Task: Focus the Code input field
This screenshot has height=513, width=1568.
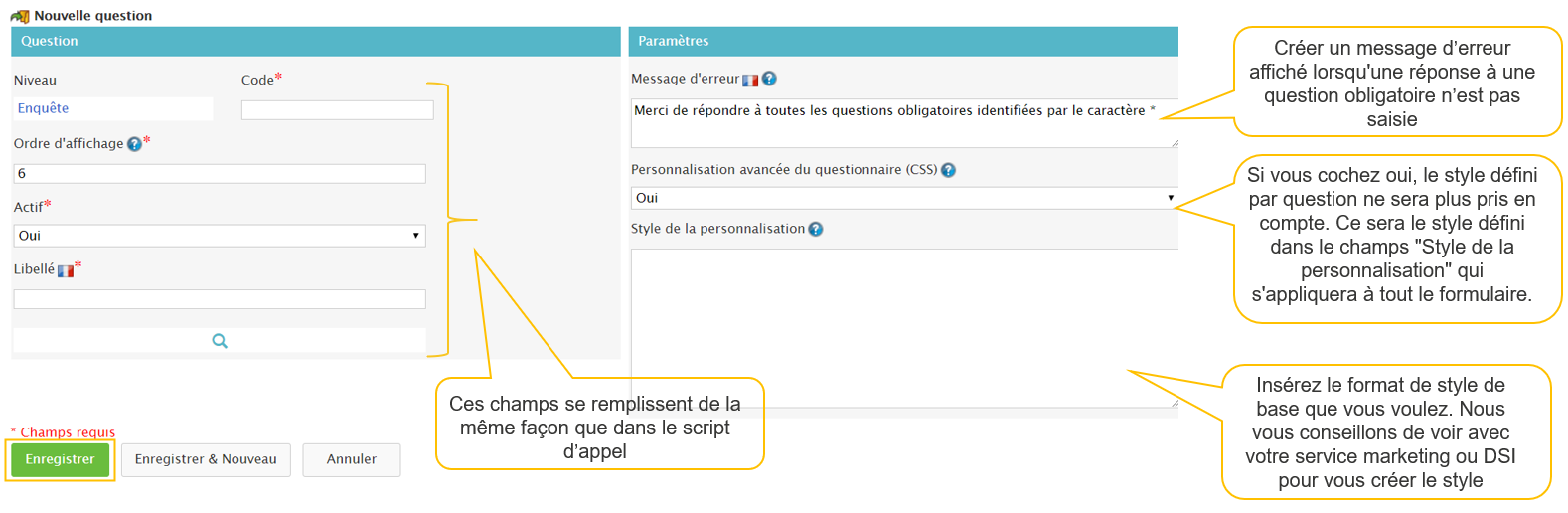Action: (x=337, y=110)
